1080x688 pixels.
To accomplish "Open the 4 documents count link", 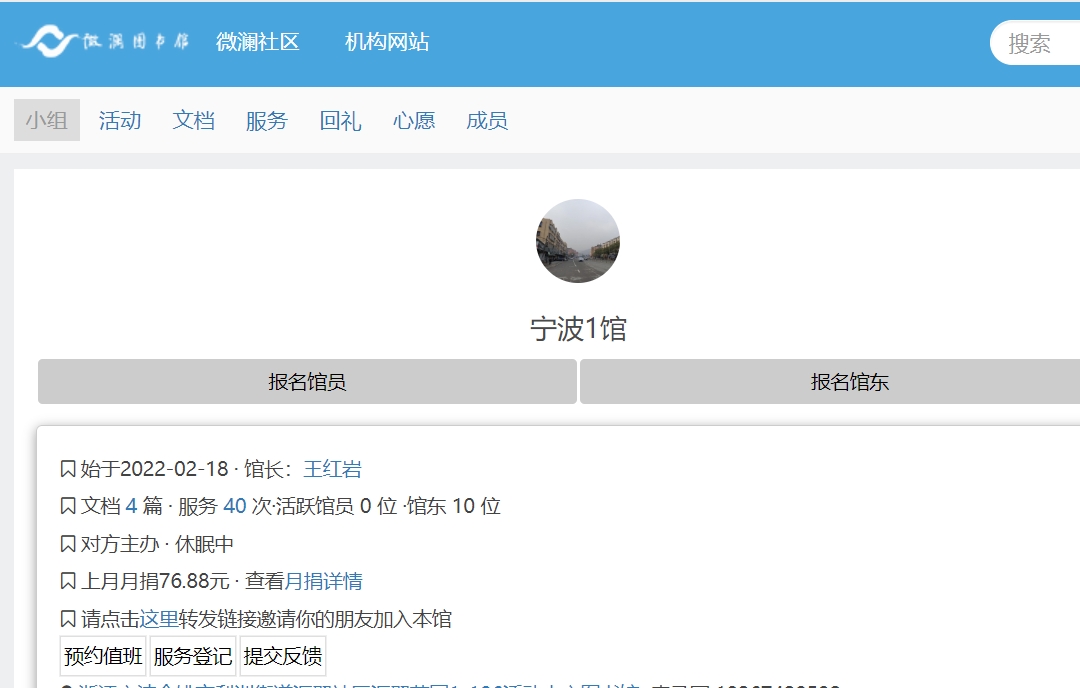I will [x=132, y=506].
